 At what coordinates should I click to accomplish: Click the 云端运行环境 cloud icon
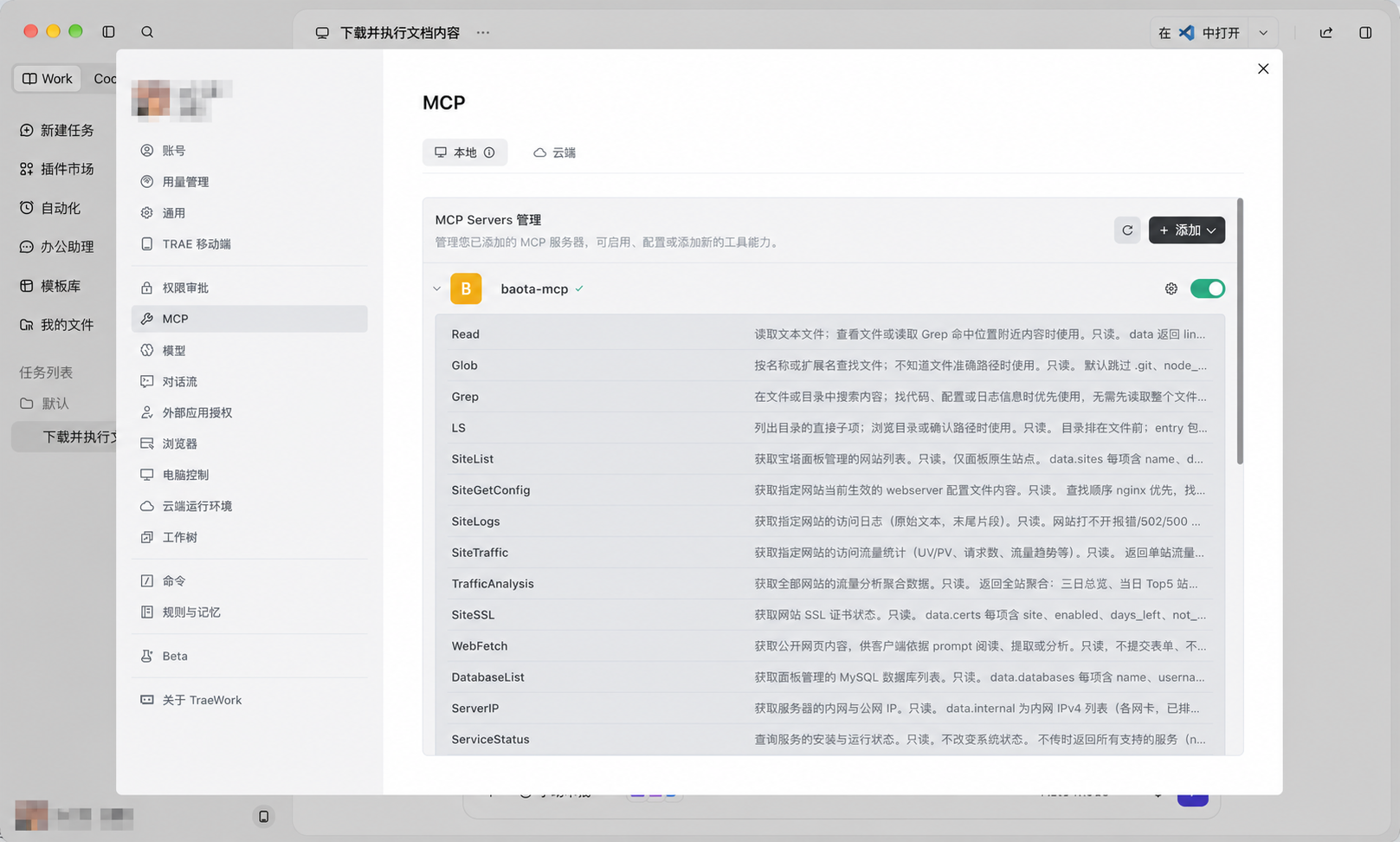click(147, 506)
